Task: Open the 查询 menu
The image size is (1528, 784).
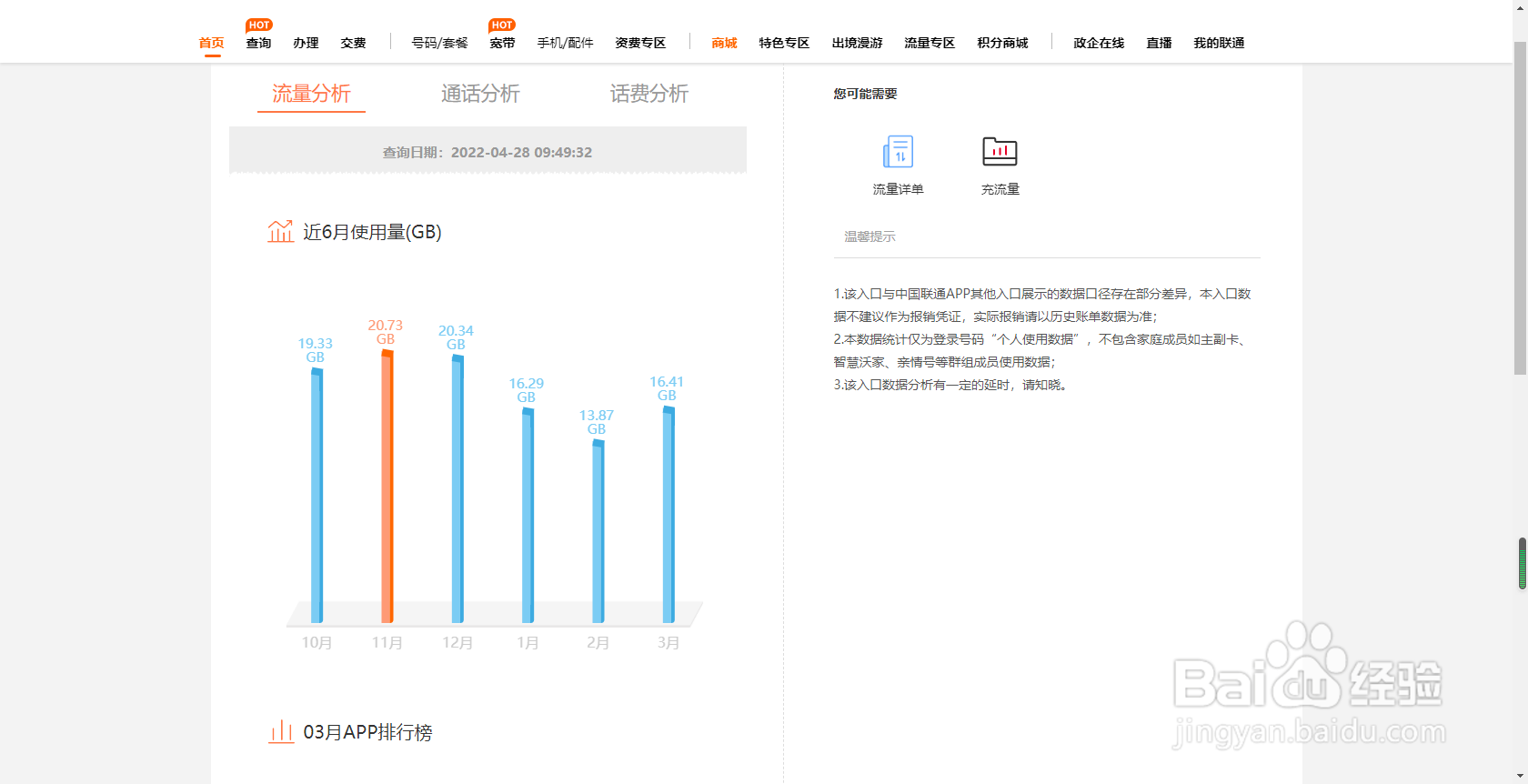Action: [258, 43]
